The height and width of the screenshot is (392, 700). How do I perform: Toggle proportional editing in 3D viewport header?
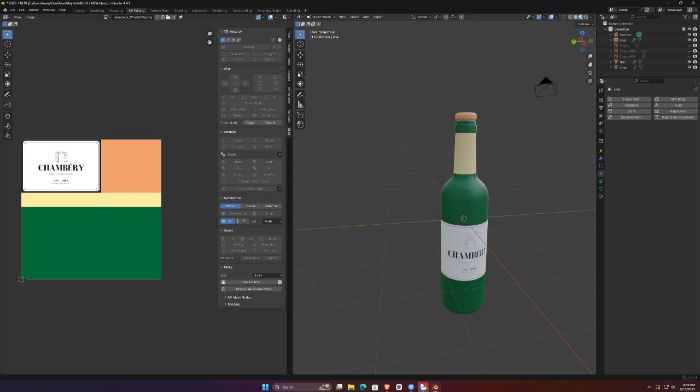point(462,17)
